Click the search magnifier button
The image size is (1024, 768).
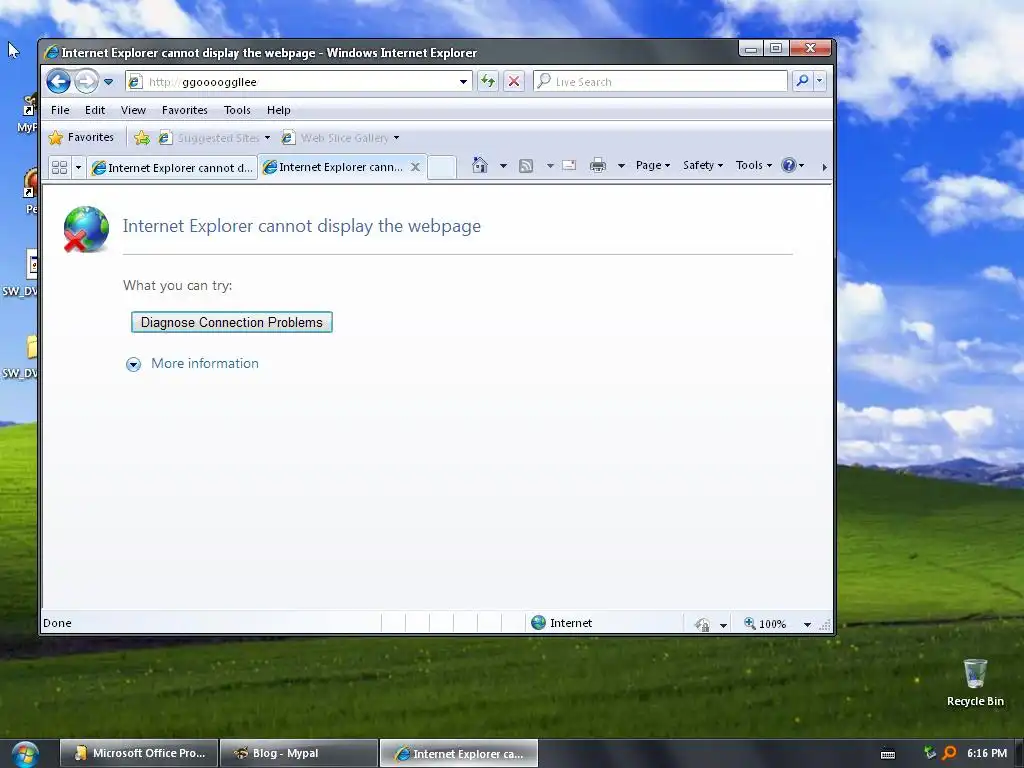[802, 81]
